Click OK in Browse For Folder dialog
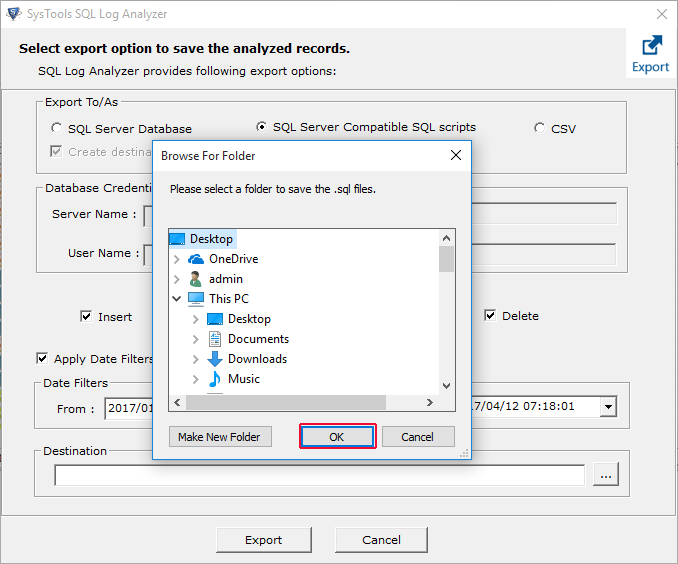The width and height of the screenshot is (678, 564). (337, 437)
